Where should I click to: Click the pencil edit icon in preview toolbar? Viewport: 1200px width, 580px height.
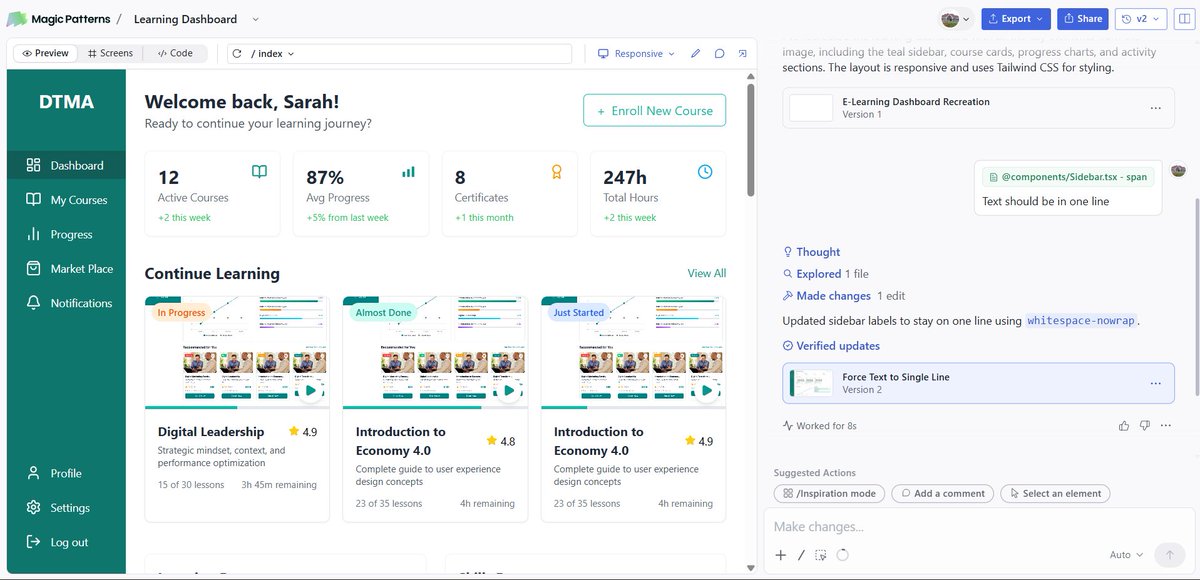(695, 53)
